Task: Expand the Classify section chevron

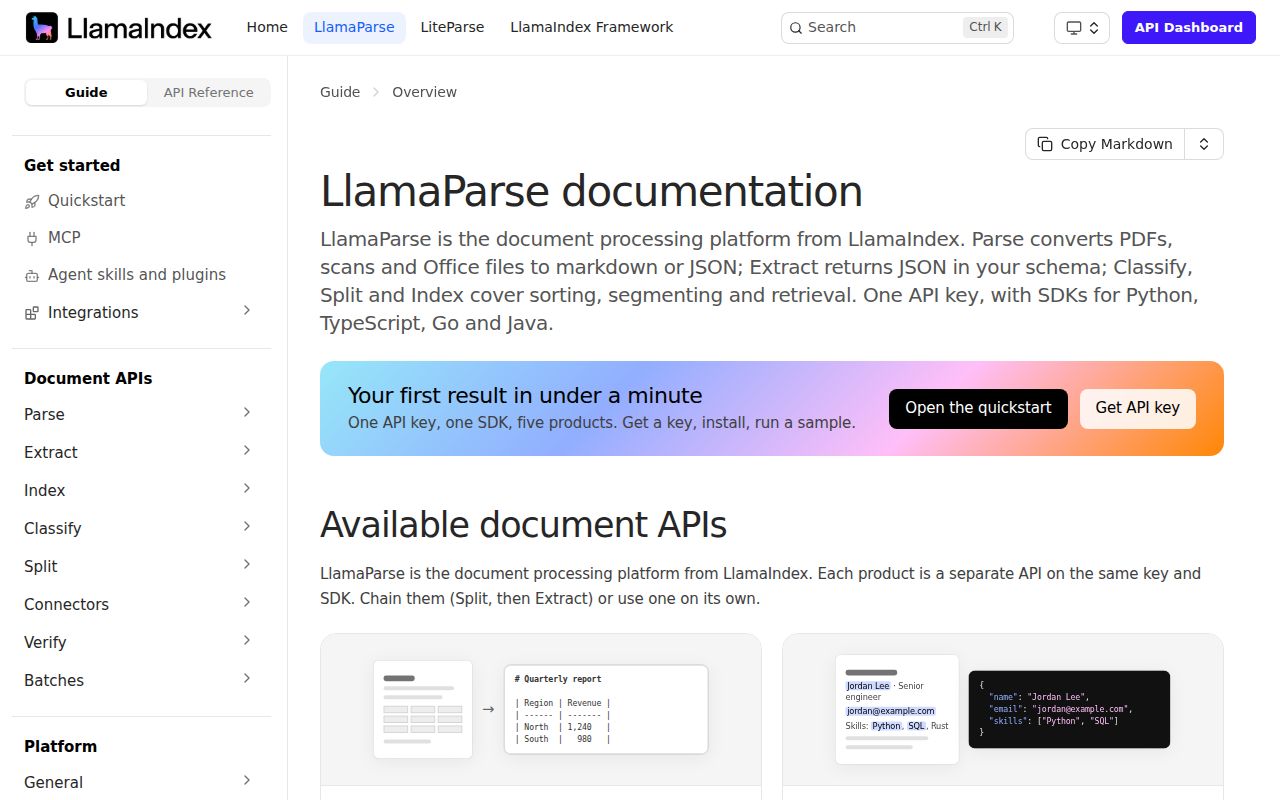Action: (247, 527)
